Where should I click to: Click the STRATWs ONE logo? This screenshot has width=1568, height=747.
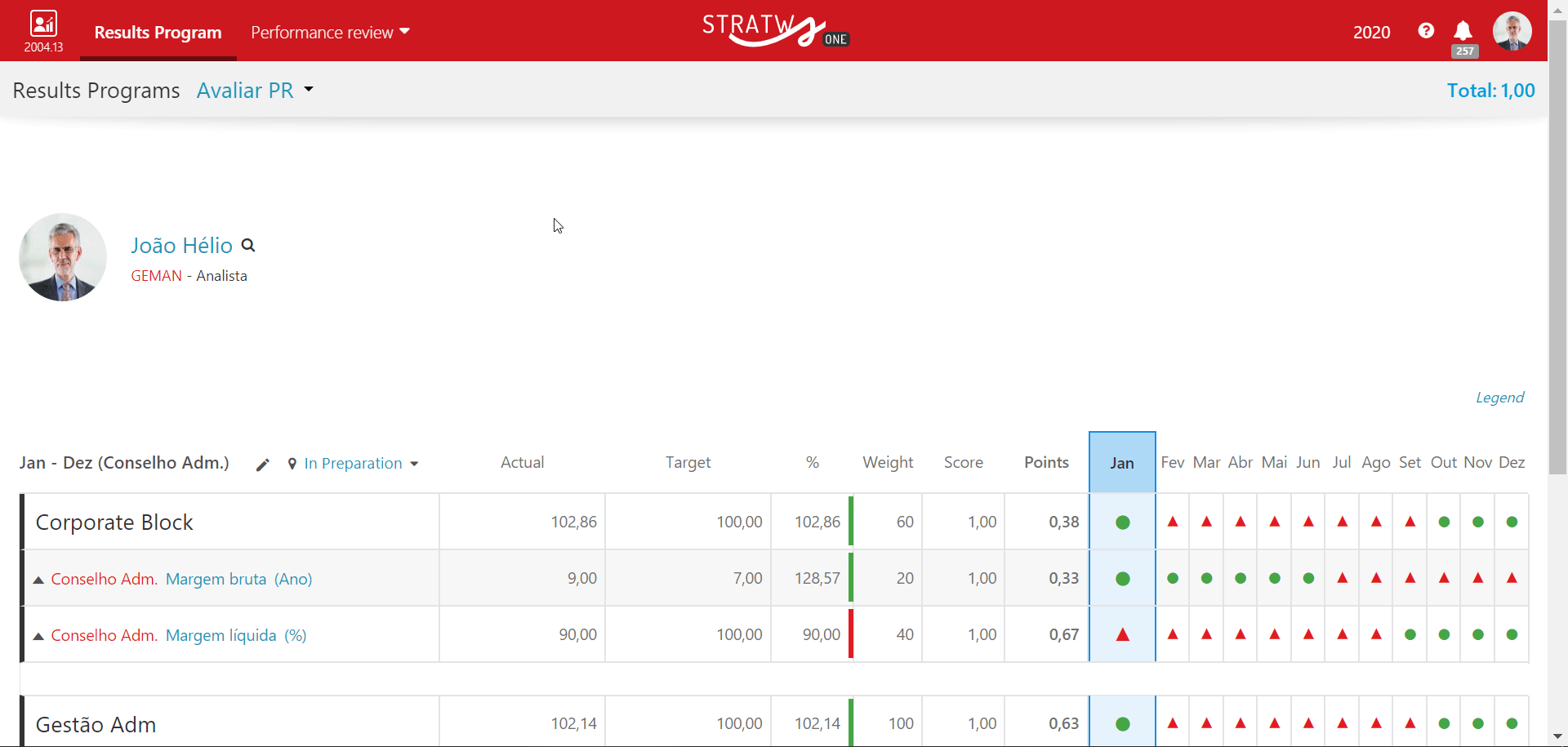point(775,30)
